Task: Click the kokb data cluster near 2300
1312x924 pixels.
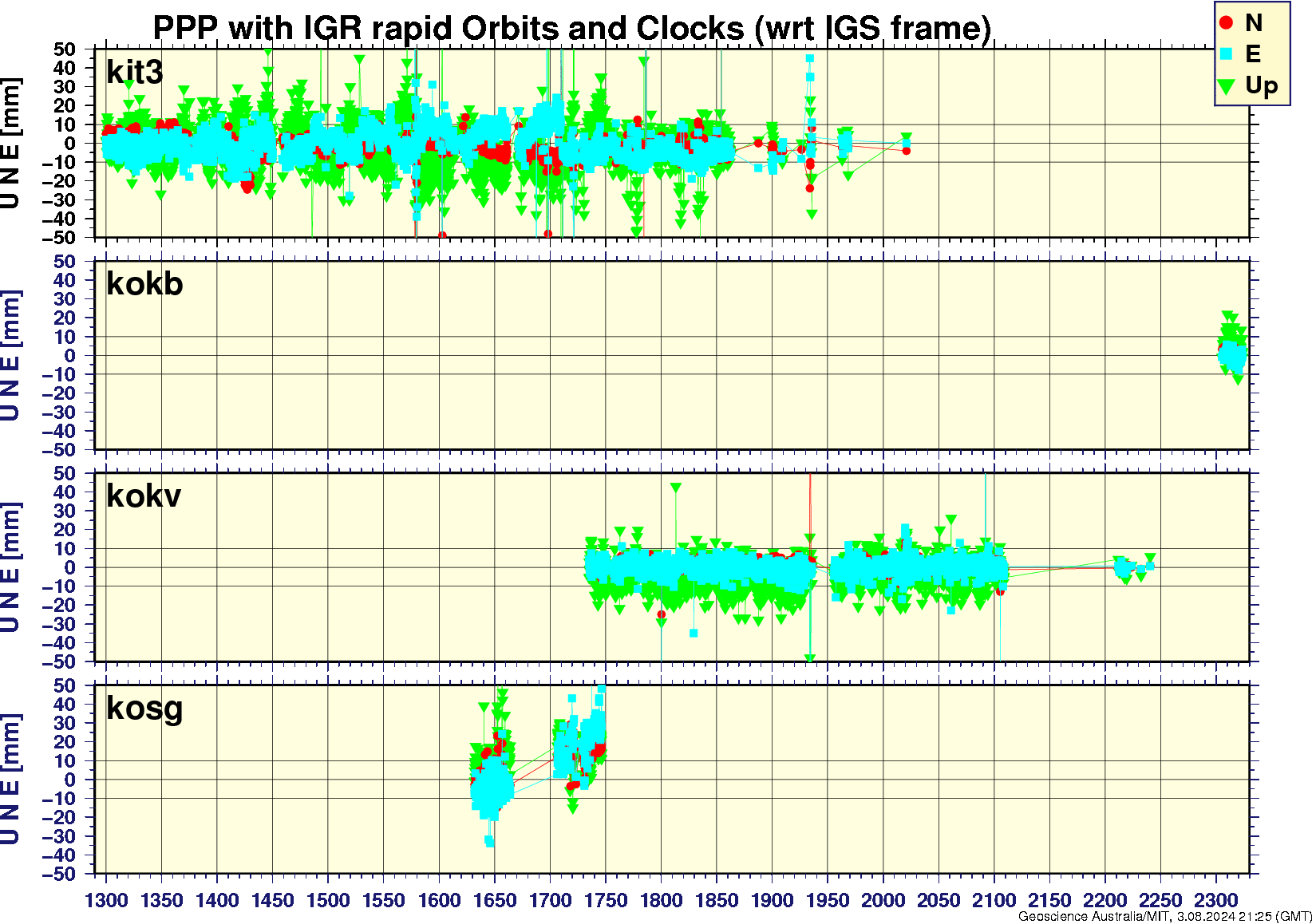Action: pyautogui.click(x=1232, y=347)
